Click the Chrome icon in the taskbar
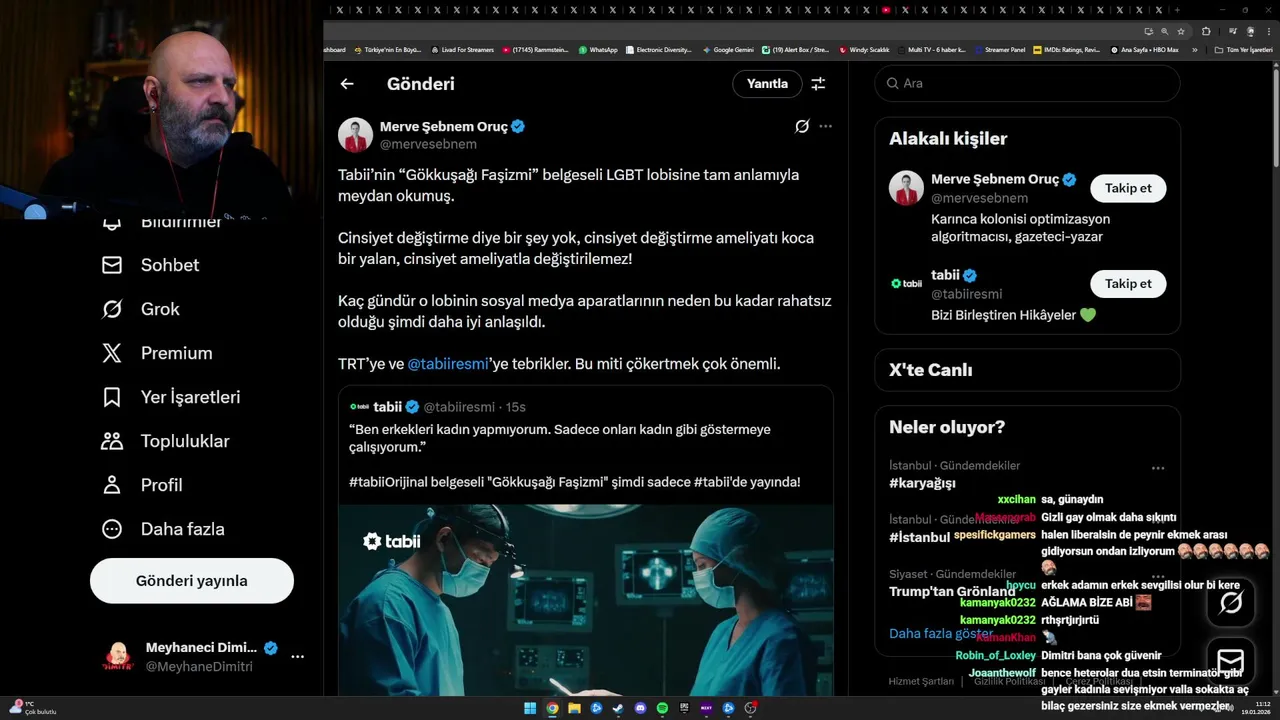The width and height of the screenshot is (1280, 720). 552,708
